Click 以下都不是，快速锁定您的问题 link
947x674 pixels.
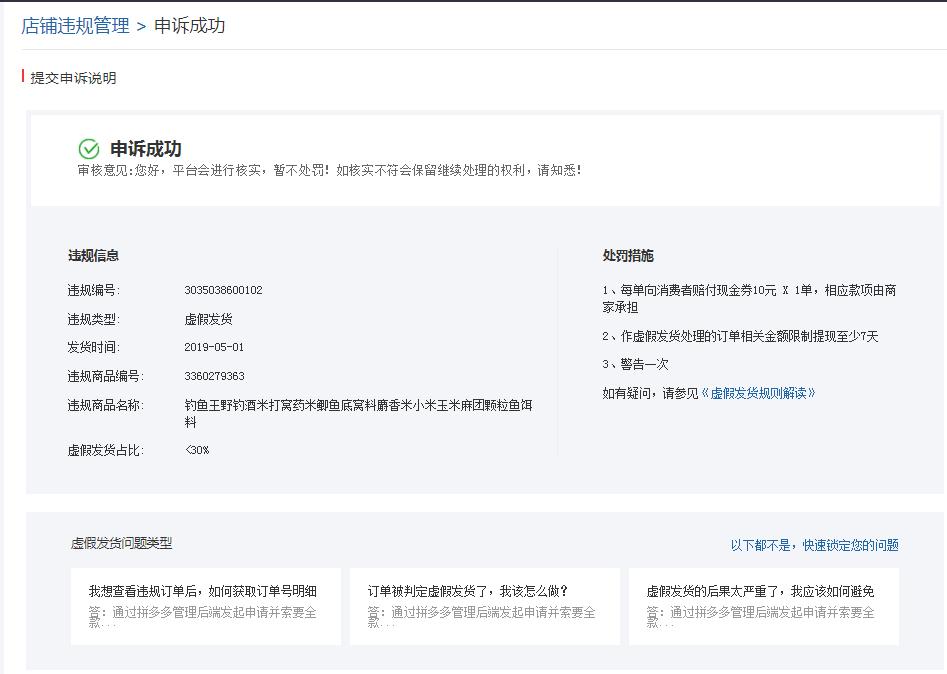815,544
